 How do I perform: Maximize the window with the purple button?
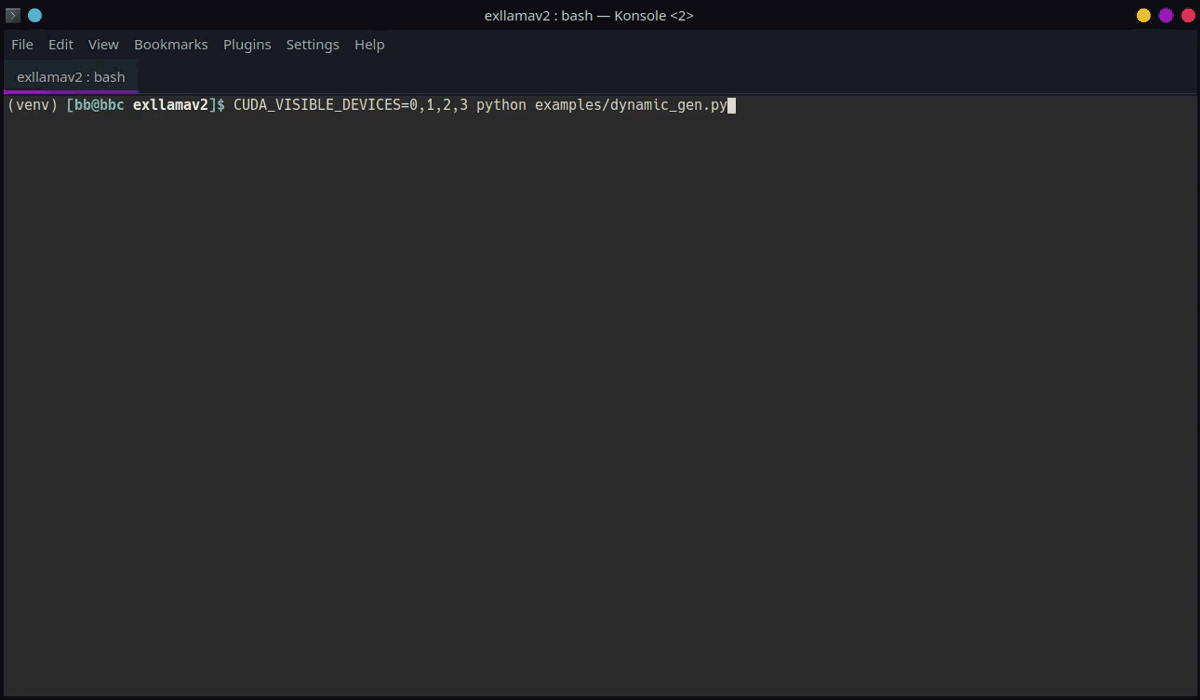click(x=1166, y=16)
